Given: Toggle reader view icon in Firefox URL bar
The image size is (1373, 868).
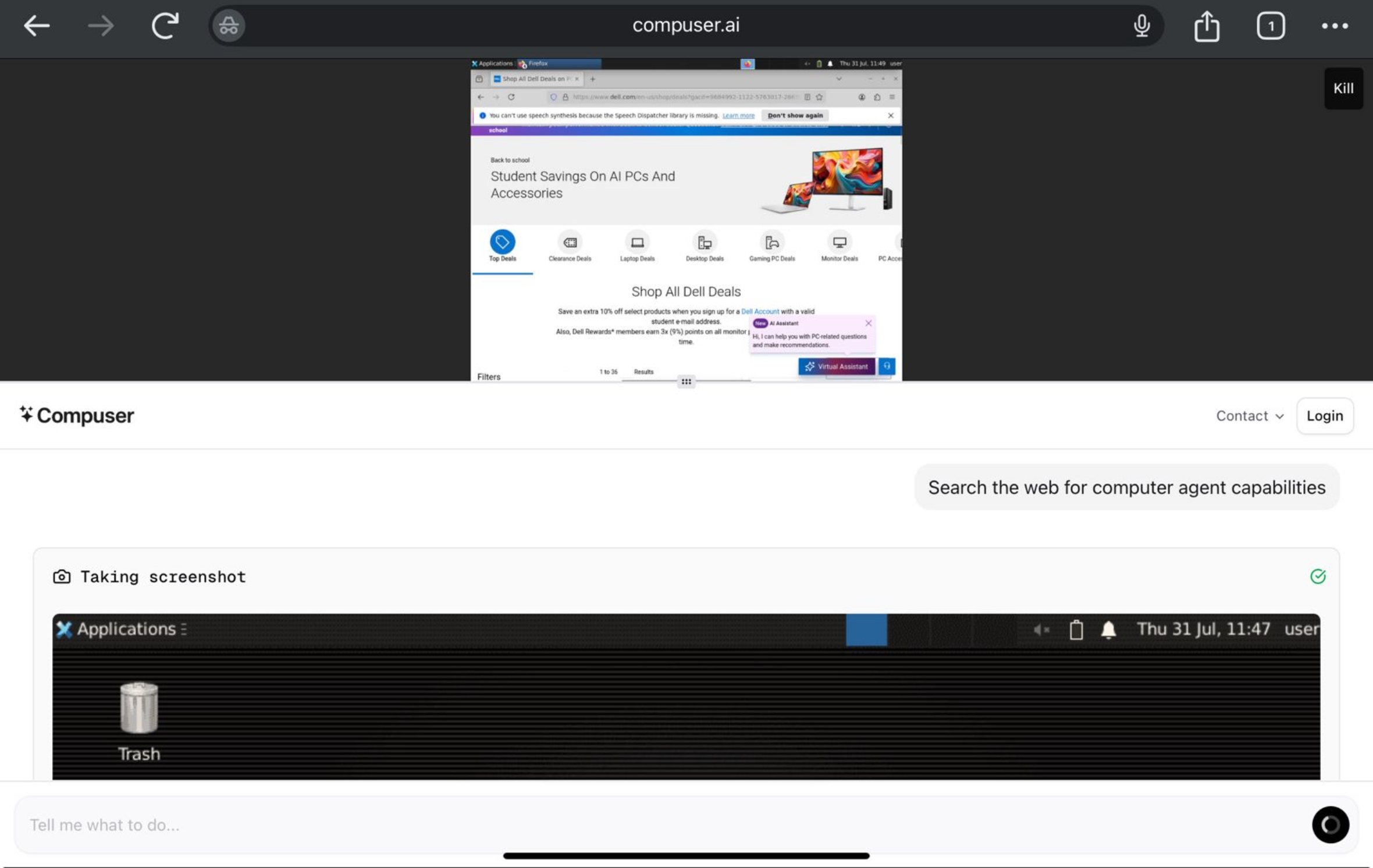Looking at the screenshot, I should 807,97.
